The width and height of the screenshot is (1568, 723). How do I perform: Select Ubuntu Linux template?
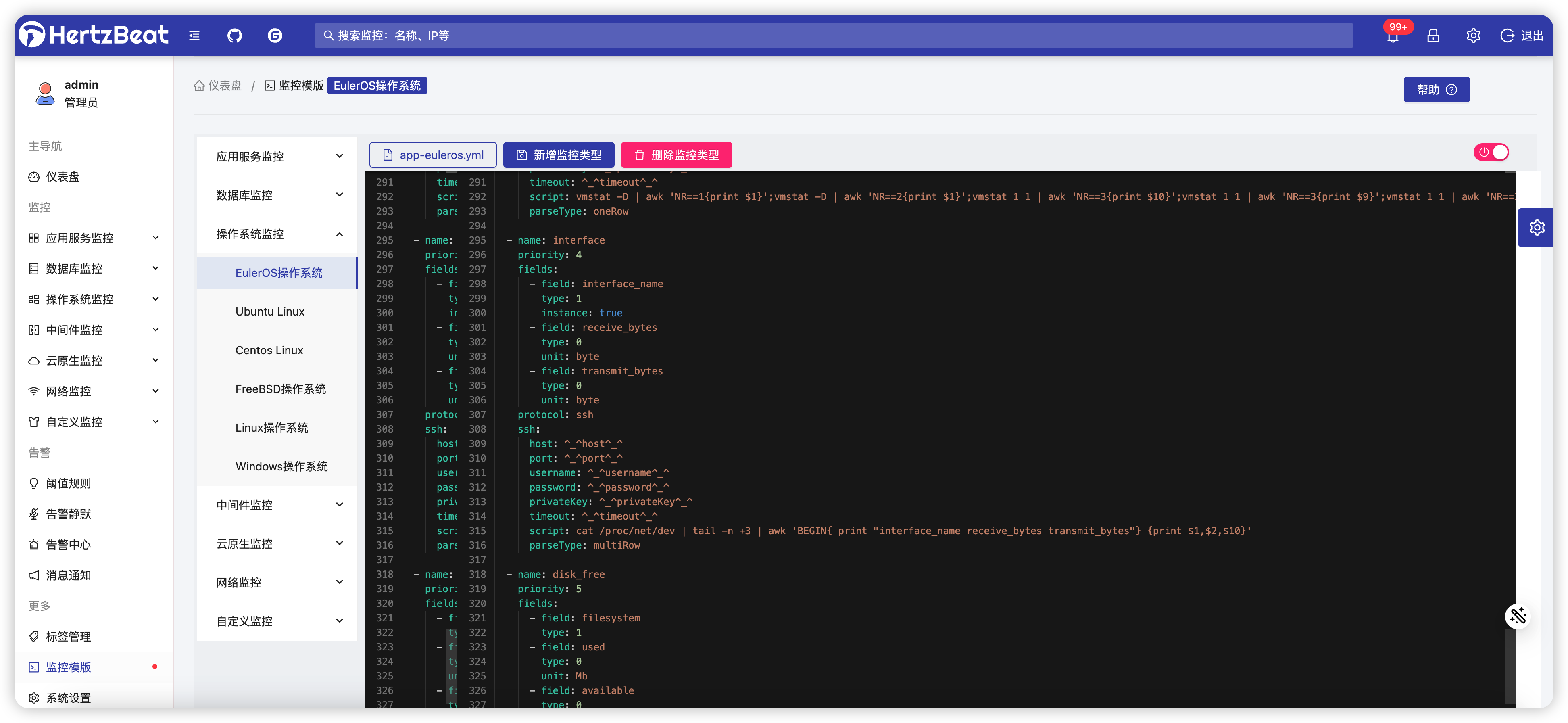pyautogui.click(x=270, y=311)
